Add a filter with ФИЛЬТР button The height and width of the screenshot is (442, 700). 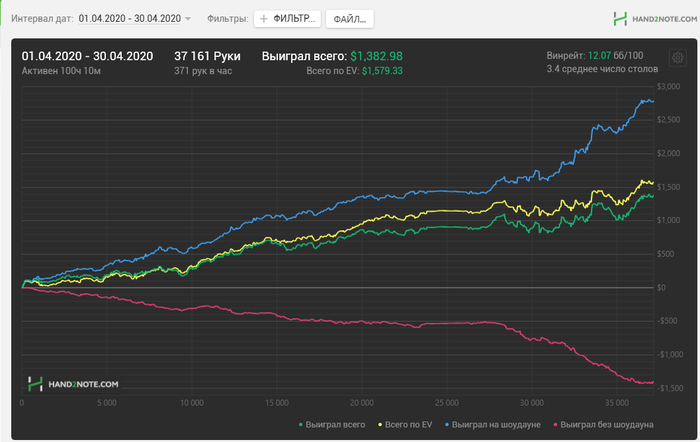pyautogui.click(x=288, y=19)
